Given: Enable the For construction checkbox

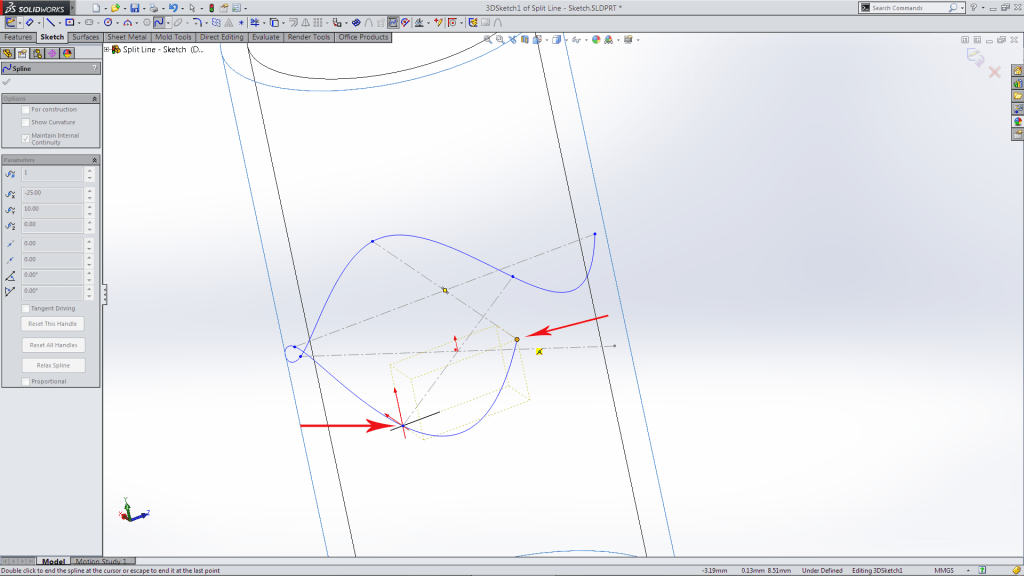Looking at the screenshot, I should point(27,109).
